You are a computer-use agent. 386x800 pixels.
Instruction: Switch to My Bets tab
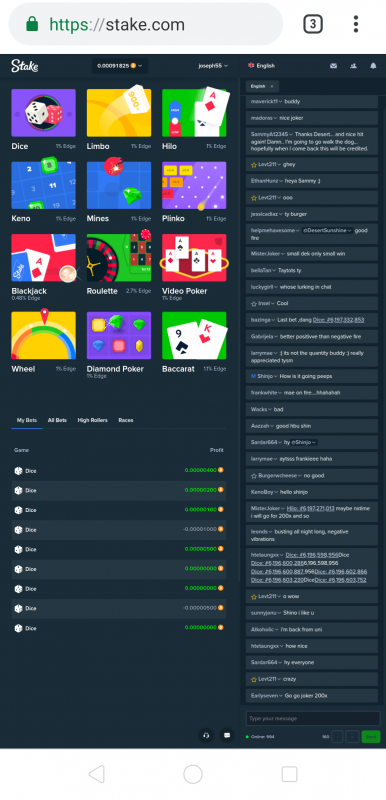pyautogui.click(x=27, y=420)
